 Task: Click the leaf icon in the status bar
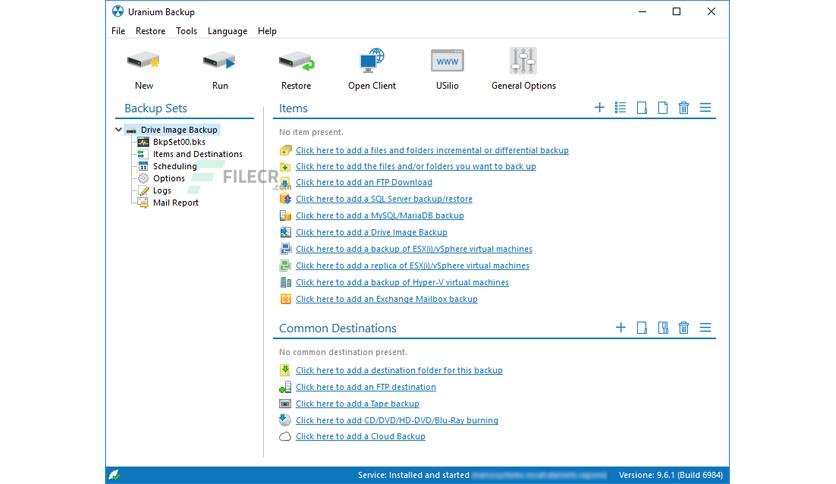coord(114,474)
